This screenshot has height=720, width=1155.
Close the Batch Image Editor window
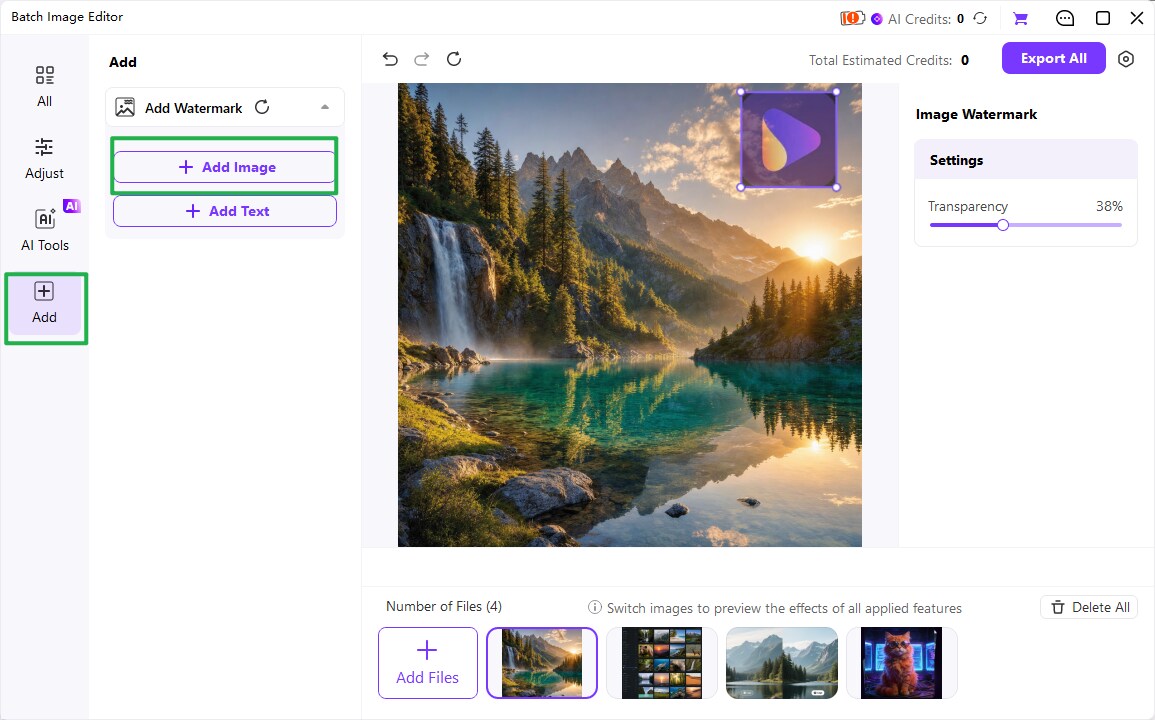click(x=1137, y=18)
